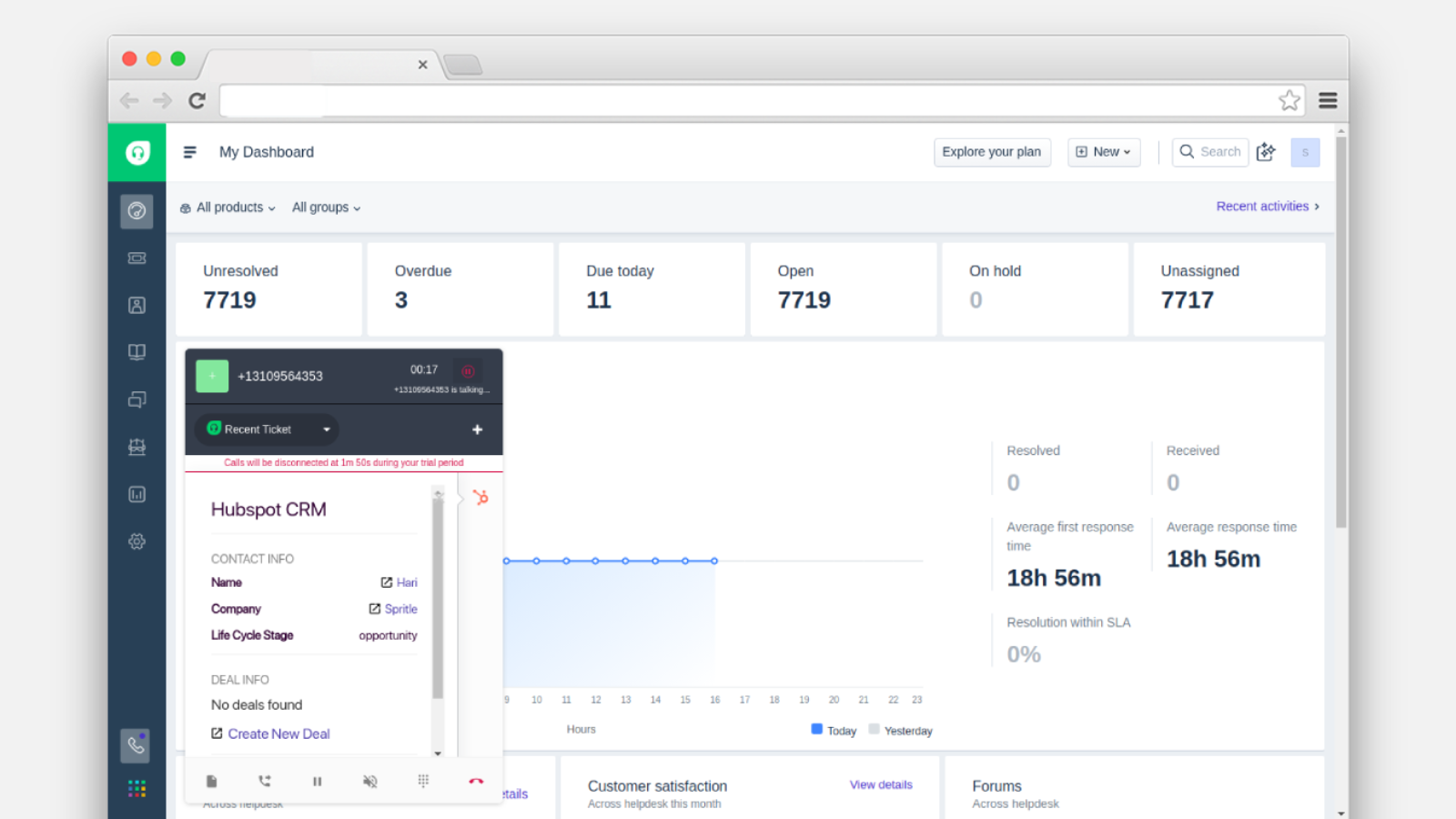Mute the ongoing call
The height and width of the screenshot is (819, 1456).
[x=369, y=781]
